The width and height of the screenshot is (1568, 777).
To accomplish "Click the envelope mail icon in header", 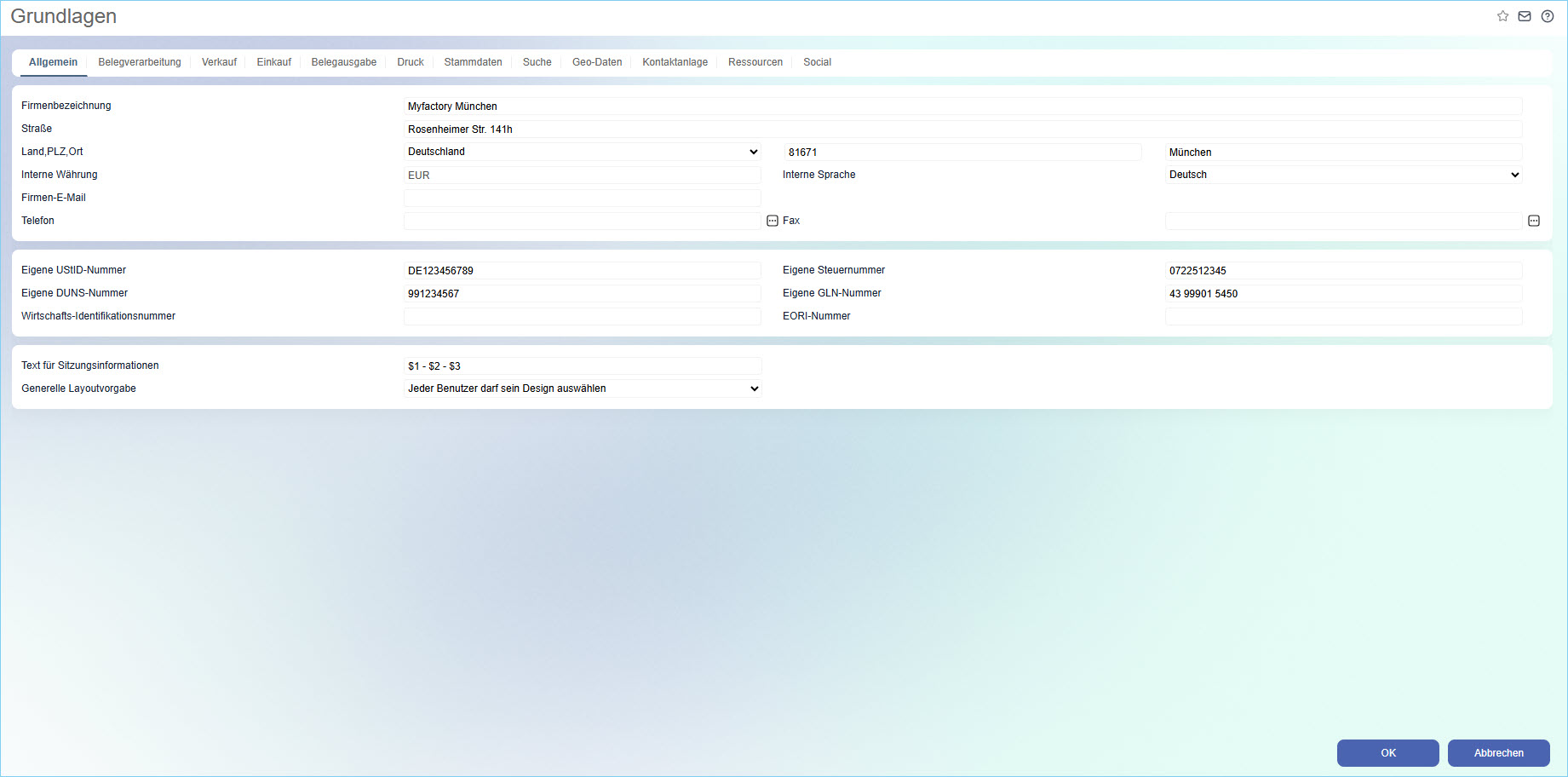I will pos(1525,16).
